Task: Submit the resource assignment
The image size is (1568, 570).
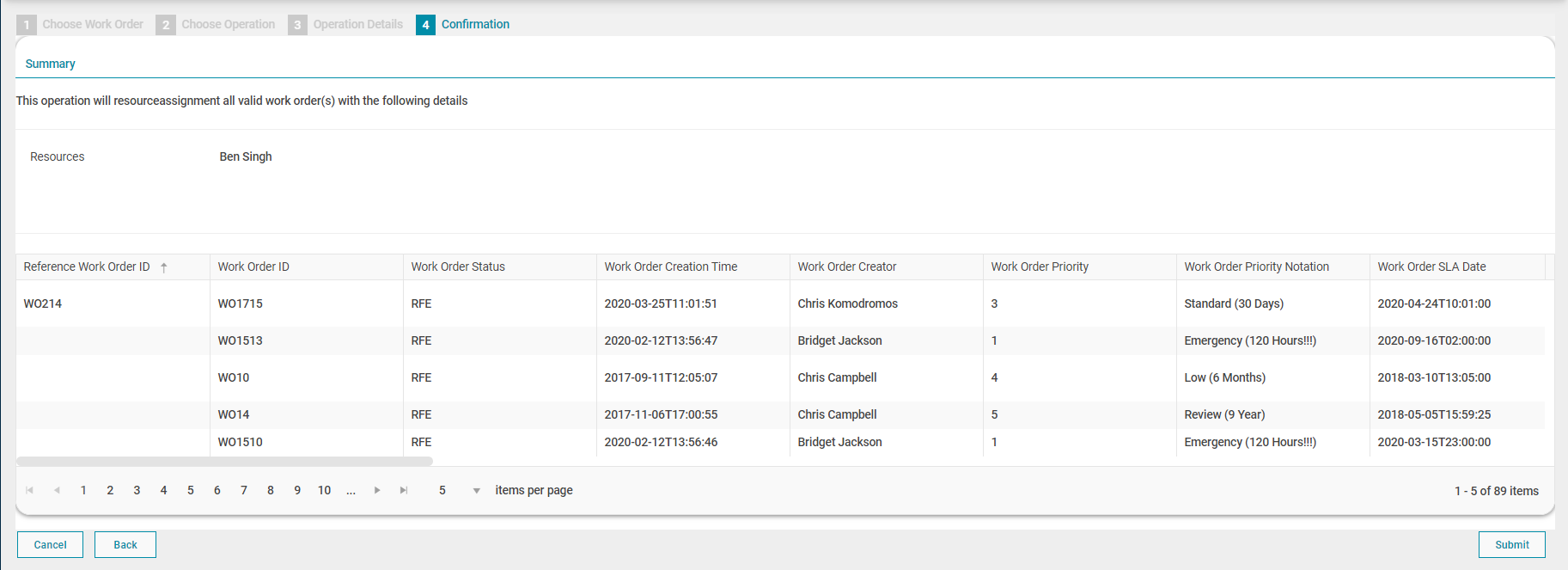Action: coord(1511,545)
